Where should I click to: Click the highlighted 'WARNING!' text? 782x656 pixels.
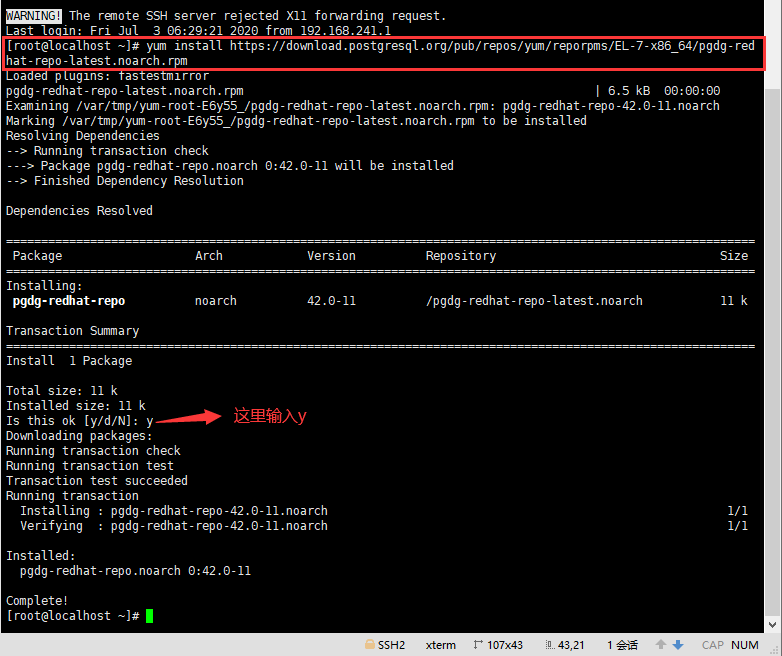pos(34,16)
